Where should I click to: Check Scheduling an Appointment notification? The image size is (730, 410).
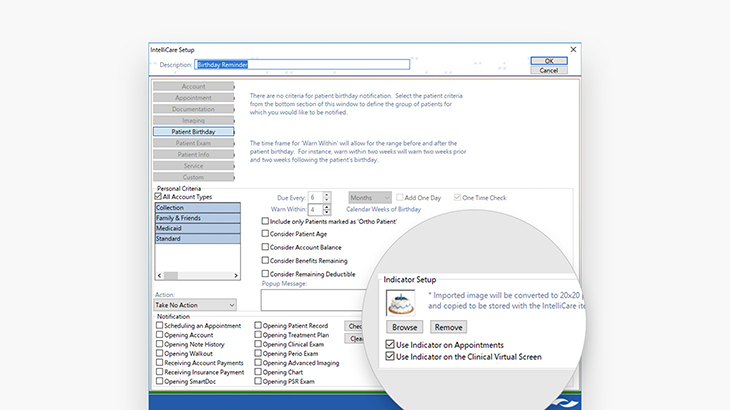159,325
